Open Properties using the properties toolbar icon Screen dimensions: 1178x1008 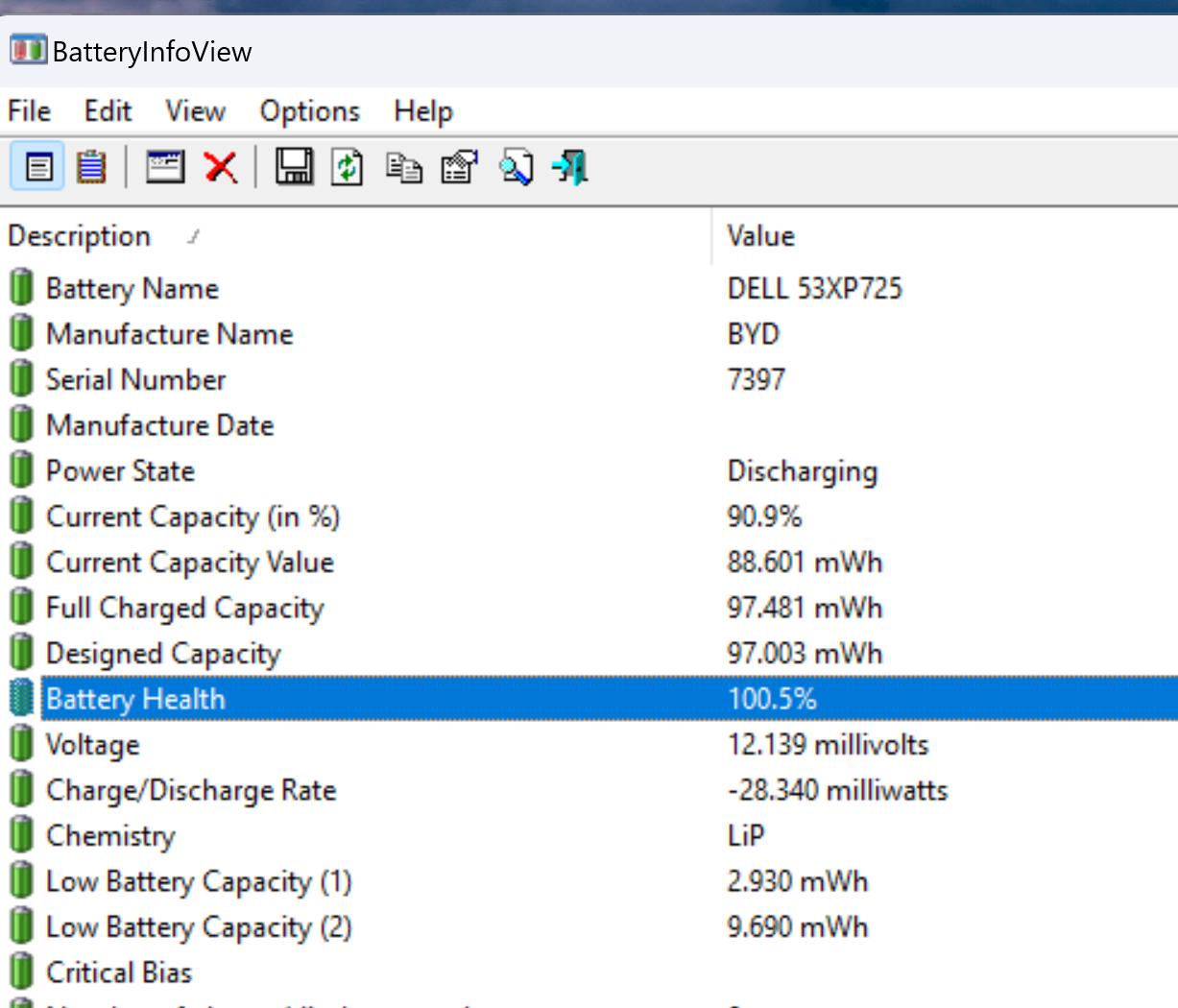460,168
